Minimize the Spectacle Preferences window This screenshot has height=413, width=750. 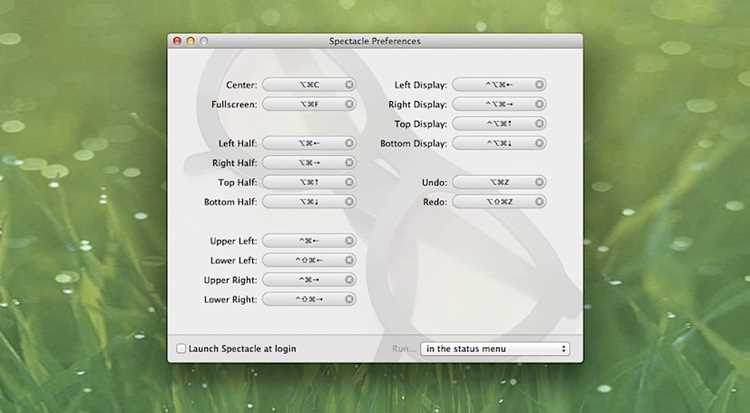(190, 41)
